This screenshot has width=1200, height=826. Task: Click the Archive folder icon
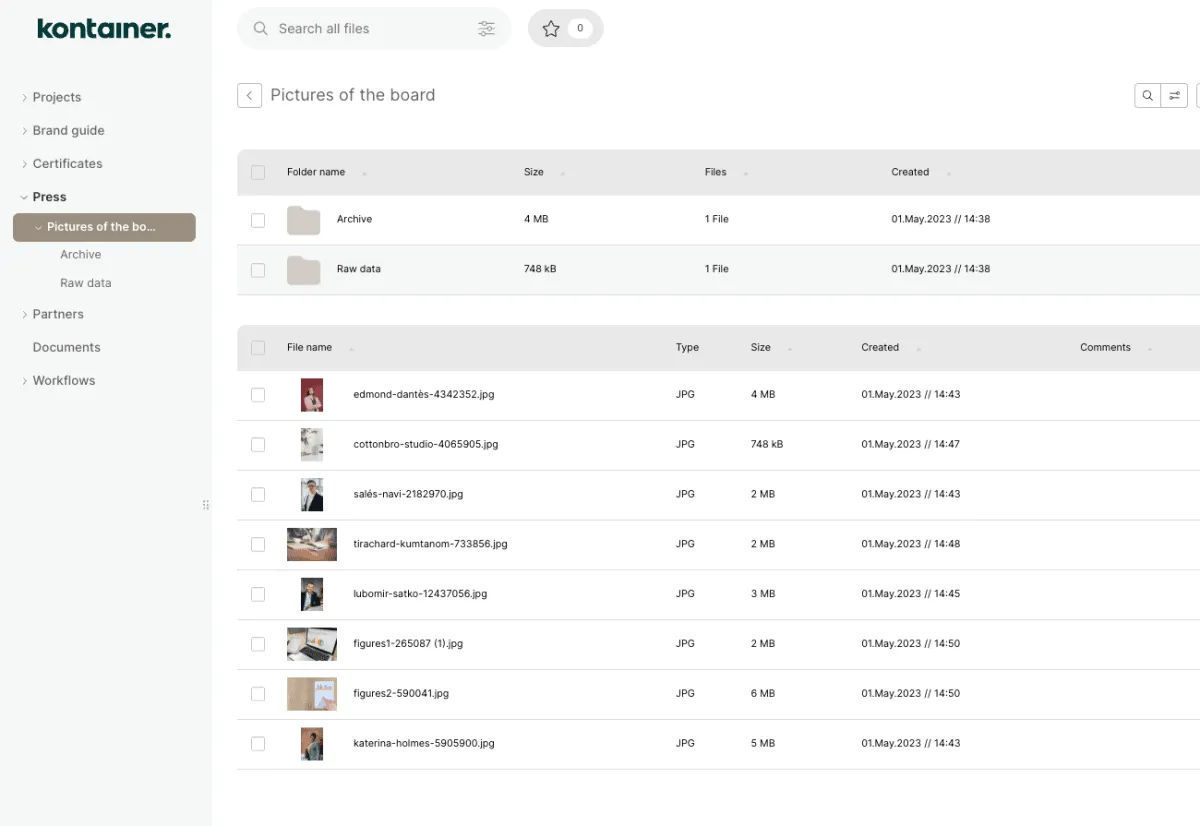pos(303,220)
